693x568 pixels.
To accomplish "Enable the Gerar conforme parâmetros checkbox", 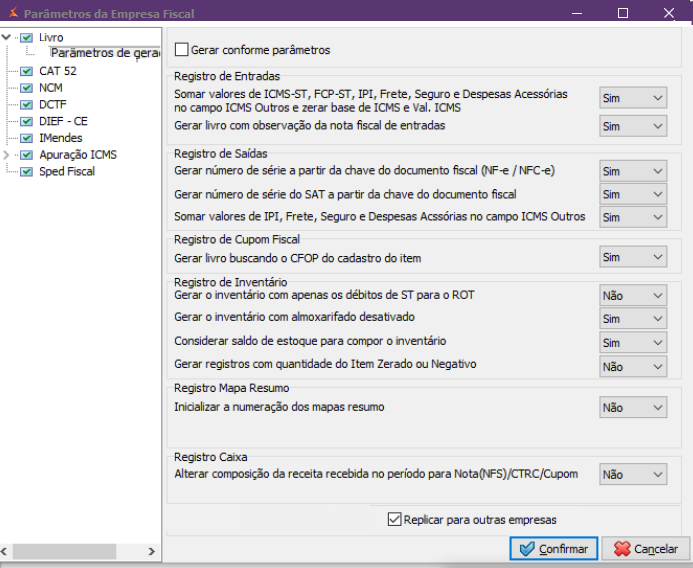I will 181,50.
